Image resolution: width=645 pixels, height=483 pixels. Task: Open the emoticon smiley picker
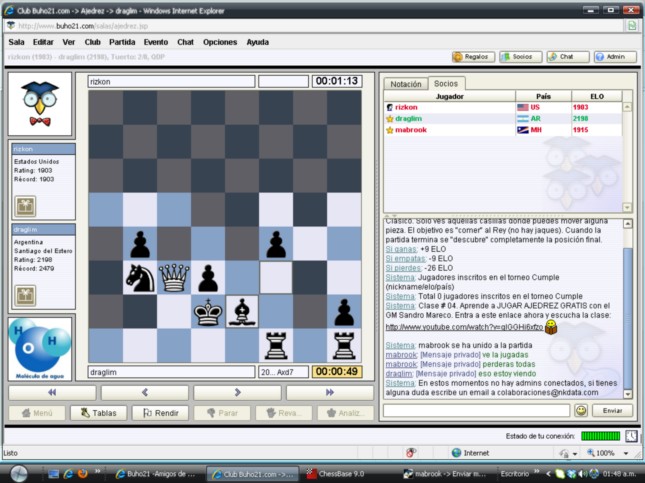580,411
